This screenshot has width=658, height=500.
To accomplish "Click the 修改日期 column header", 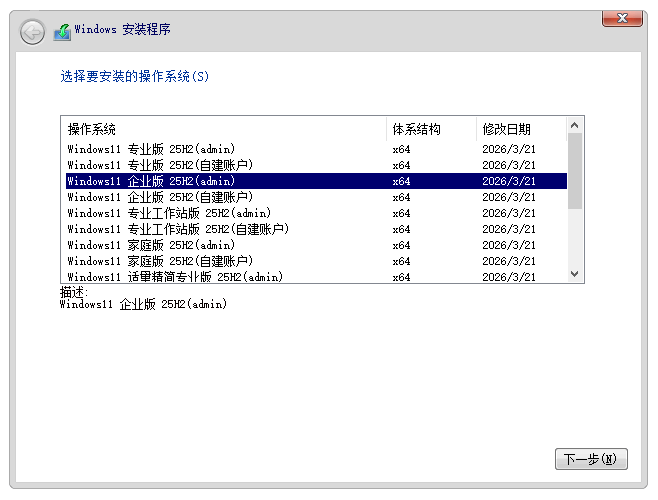I will [x=522, y=129].
